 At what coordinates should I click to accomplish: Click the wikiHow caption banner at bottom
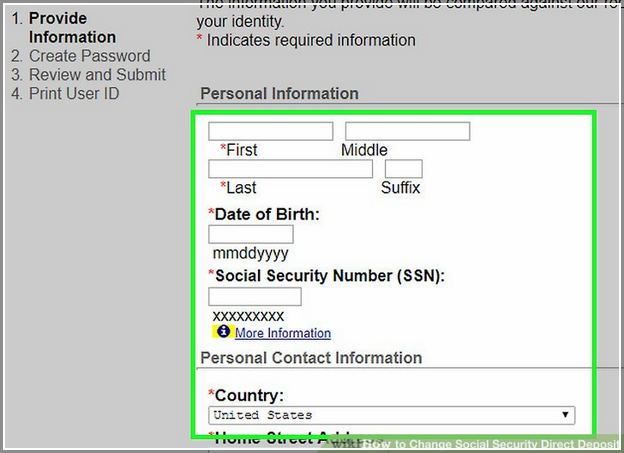tap(474, 443)
